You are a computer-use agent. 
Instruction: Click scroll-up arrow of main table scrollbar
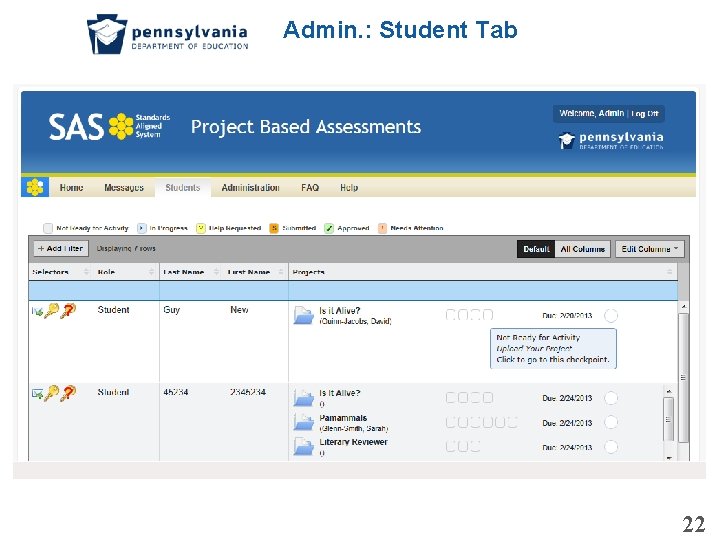(683, 306)
